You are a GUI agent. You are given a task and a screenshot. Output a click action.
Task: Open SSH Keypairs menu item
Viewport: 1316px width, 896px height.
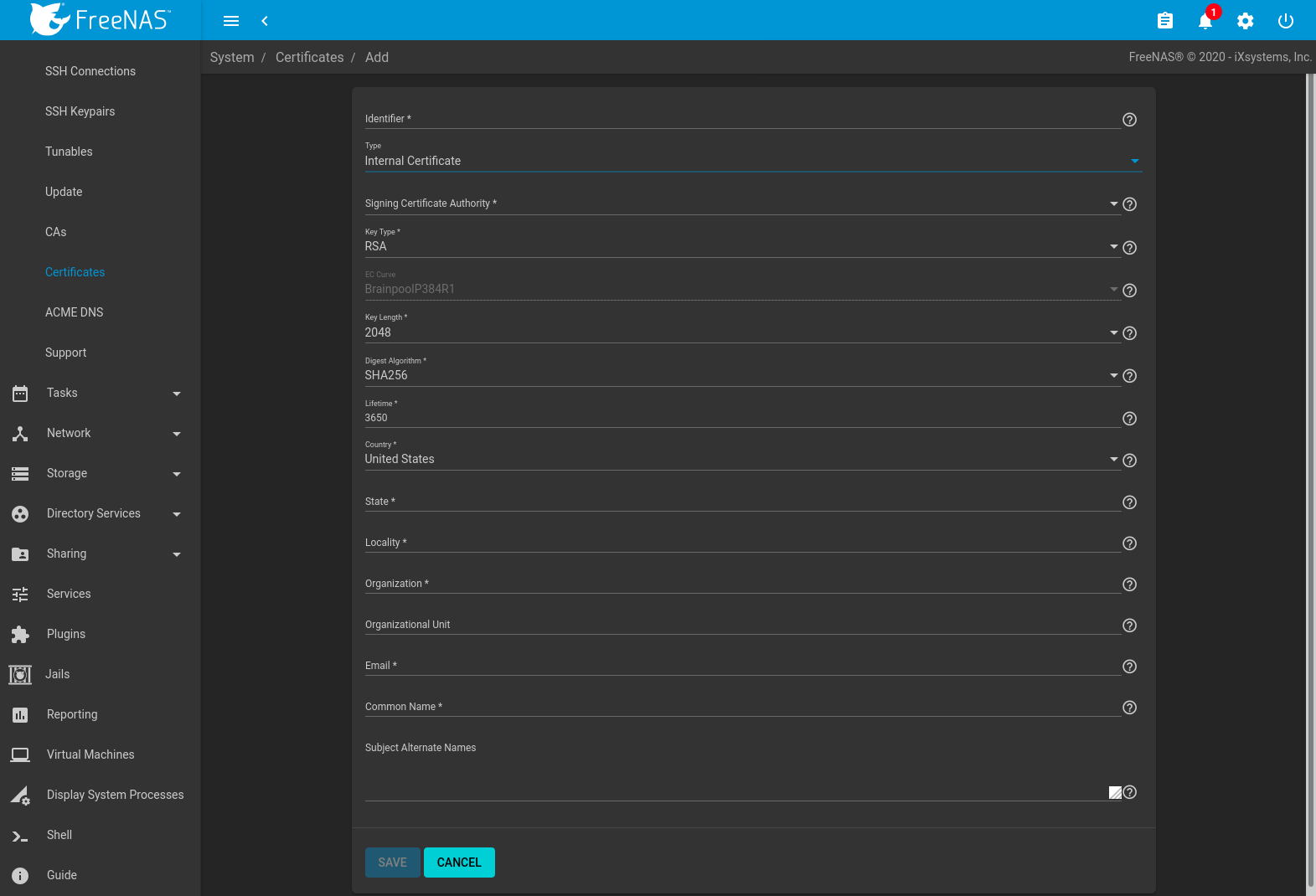(x=80, y=111)
